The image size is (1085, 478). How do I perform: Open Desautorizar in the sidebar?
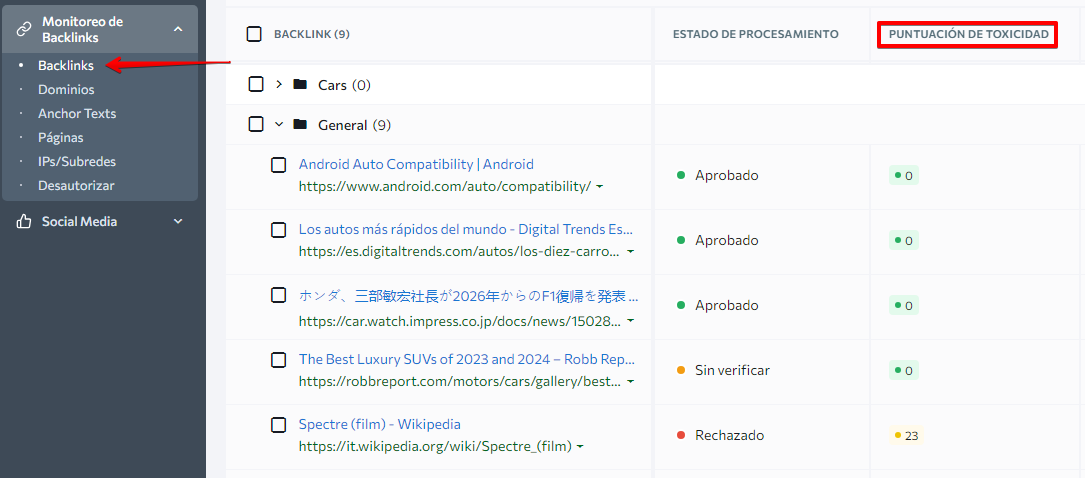point(76,185)
